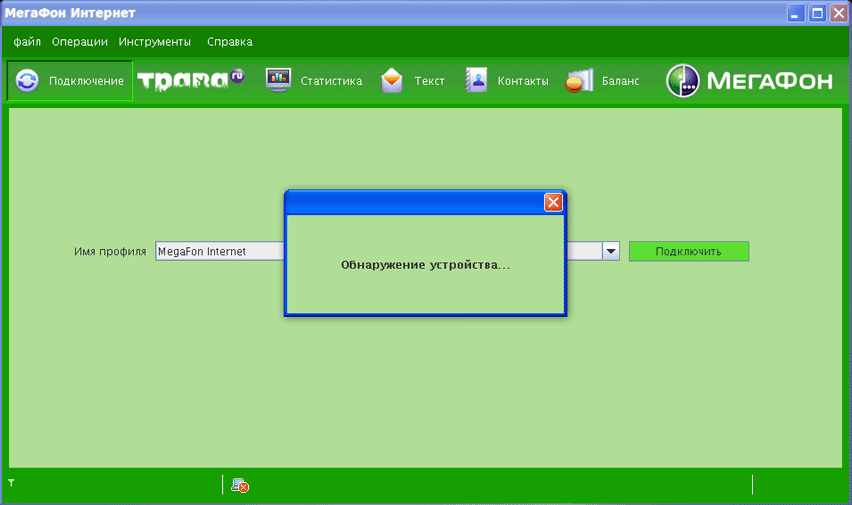Click the Статистика monitor chart icon
This screenshot has width=852, height=505.
tap(278, 80)
